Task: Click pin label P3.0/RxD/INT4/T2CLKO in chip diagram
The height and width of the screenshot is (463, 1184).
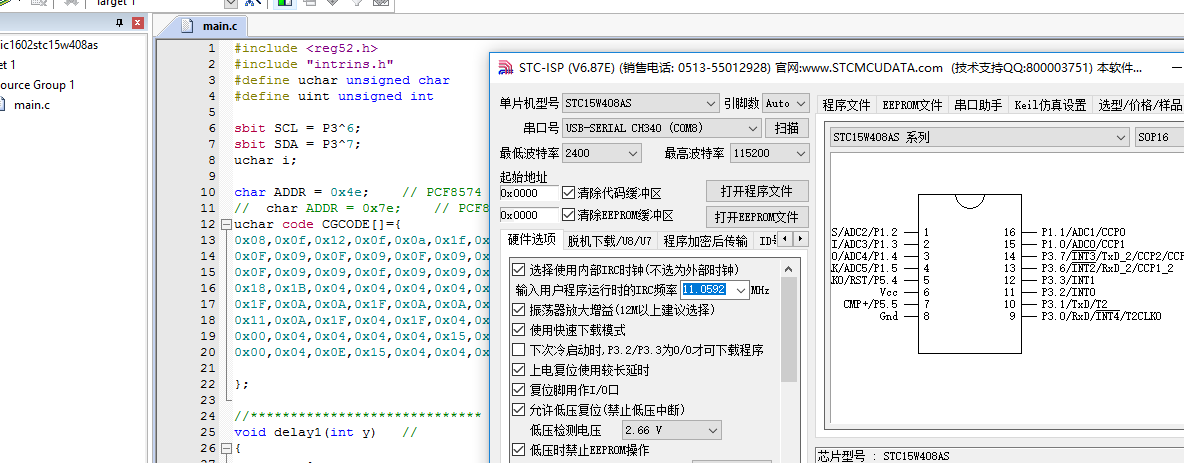Action: [x=1102, y=316]
